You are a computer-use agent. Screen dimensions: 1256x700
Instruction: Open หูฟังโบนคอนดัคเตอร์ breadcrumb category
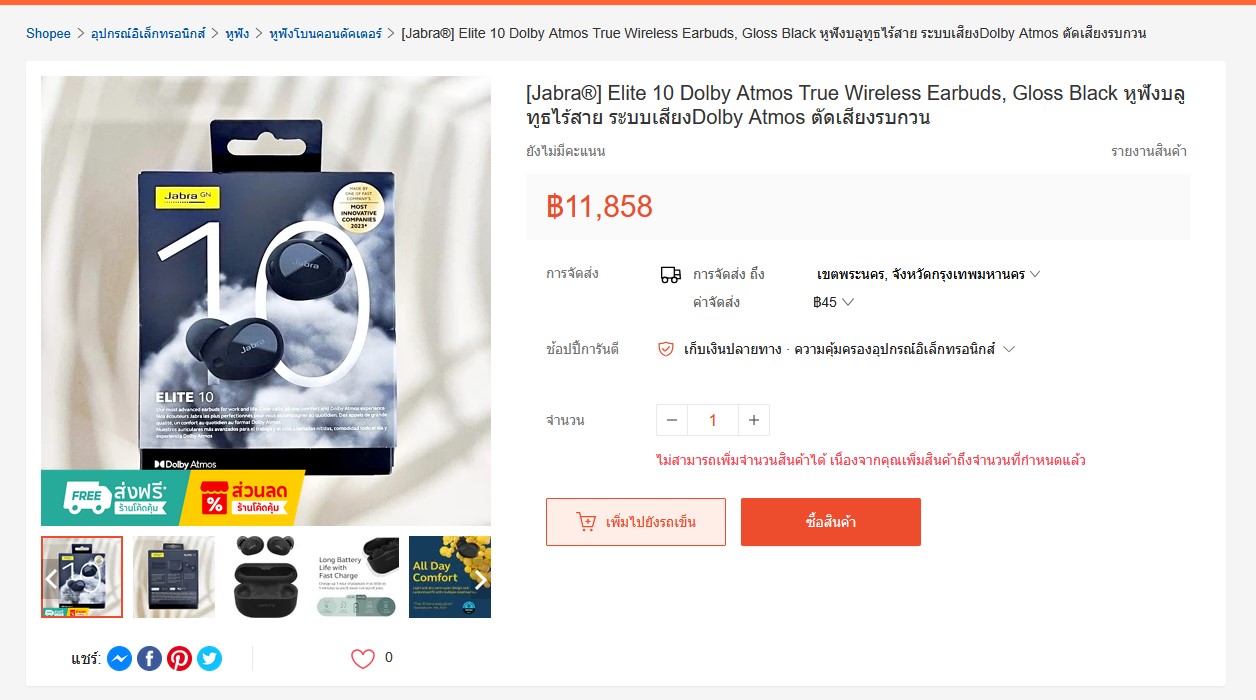click(325, 33)
